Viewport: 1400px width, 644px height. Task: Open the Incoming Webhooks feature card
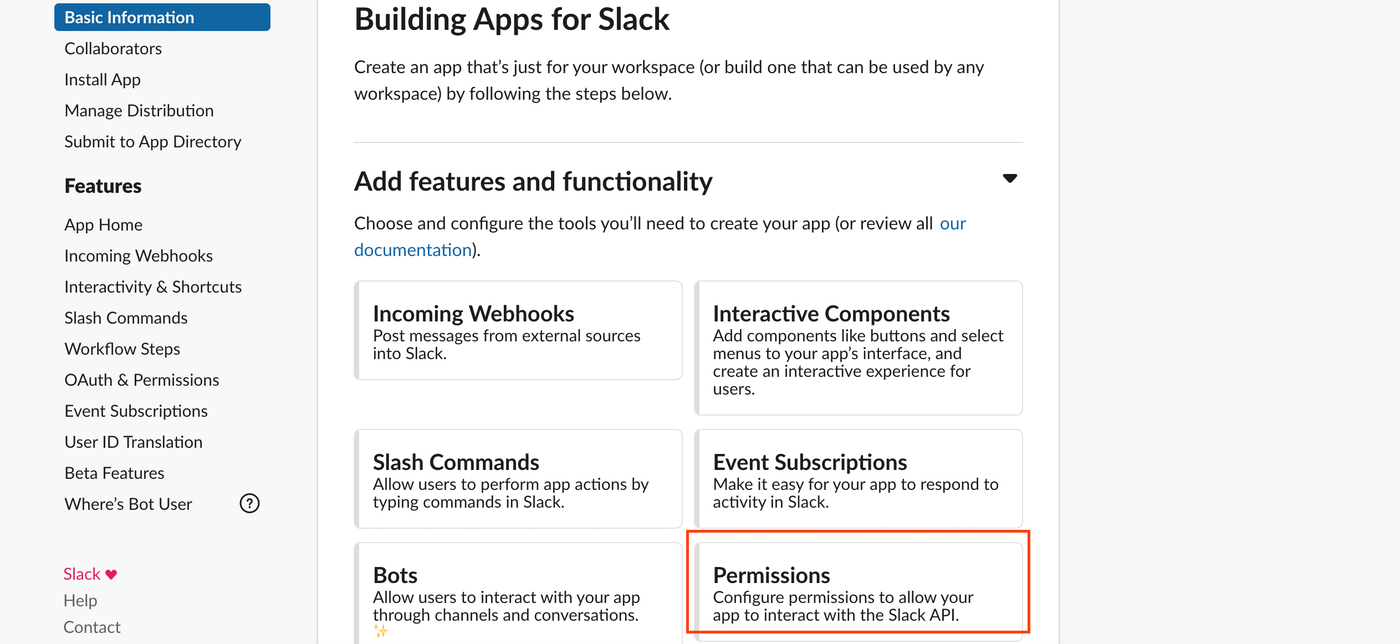[518, 330]
